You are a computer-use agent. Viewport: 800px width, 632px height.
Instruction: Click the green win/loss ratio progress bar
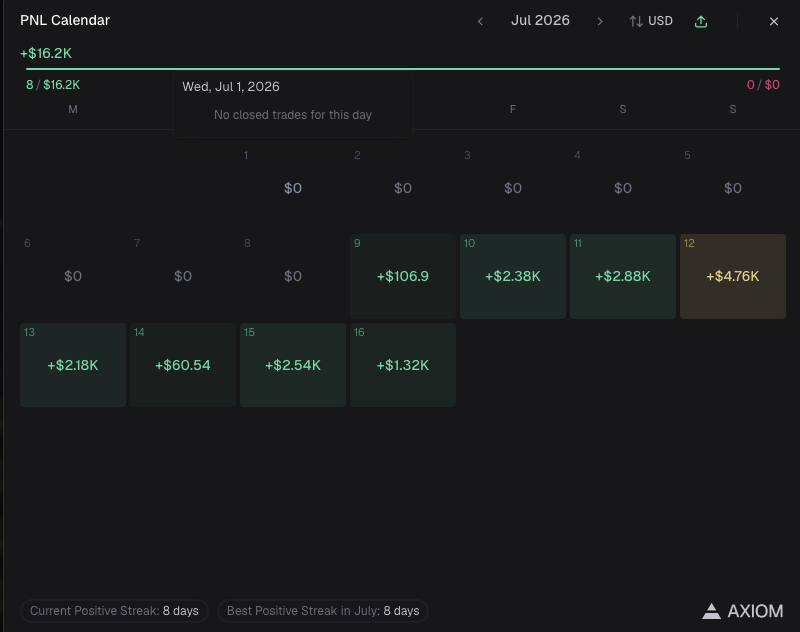click(x=403, y=68)
